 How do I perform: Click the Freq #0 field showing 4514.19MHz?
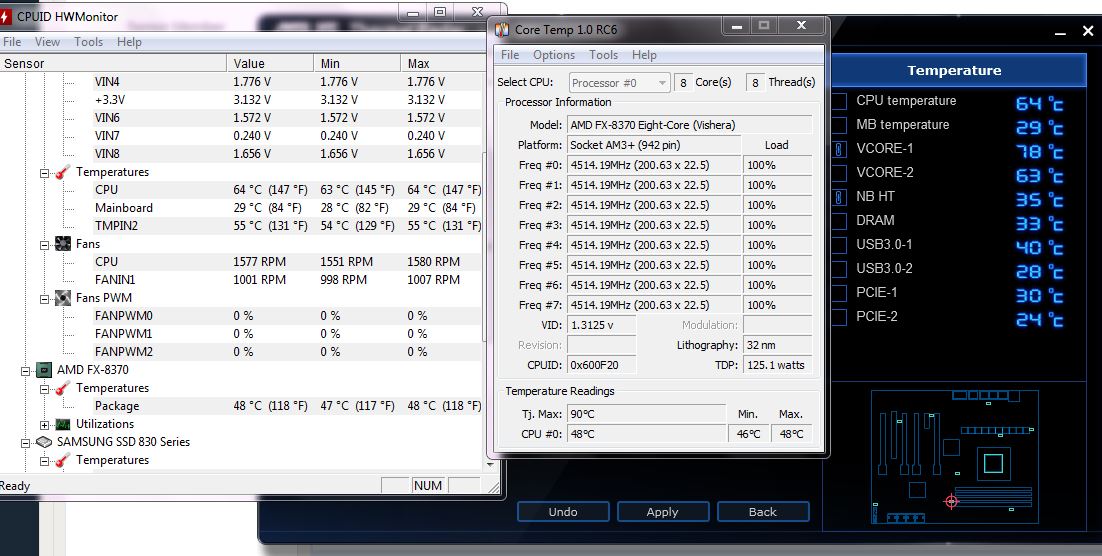coord(654,165)
